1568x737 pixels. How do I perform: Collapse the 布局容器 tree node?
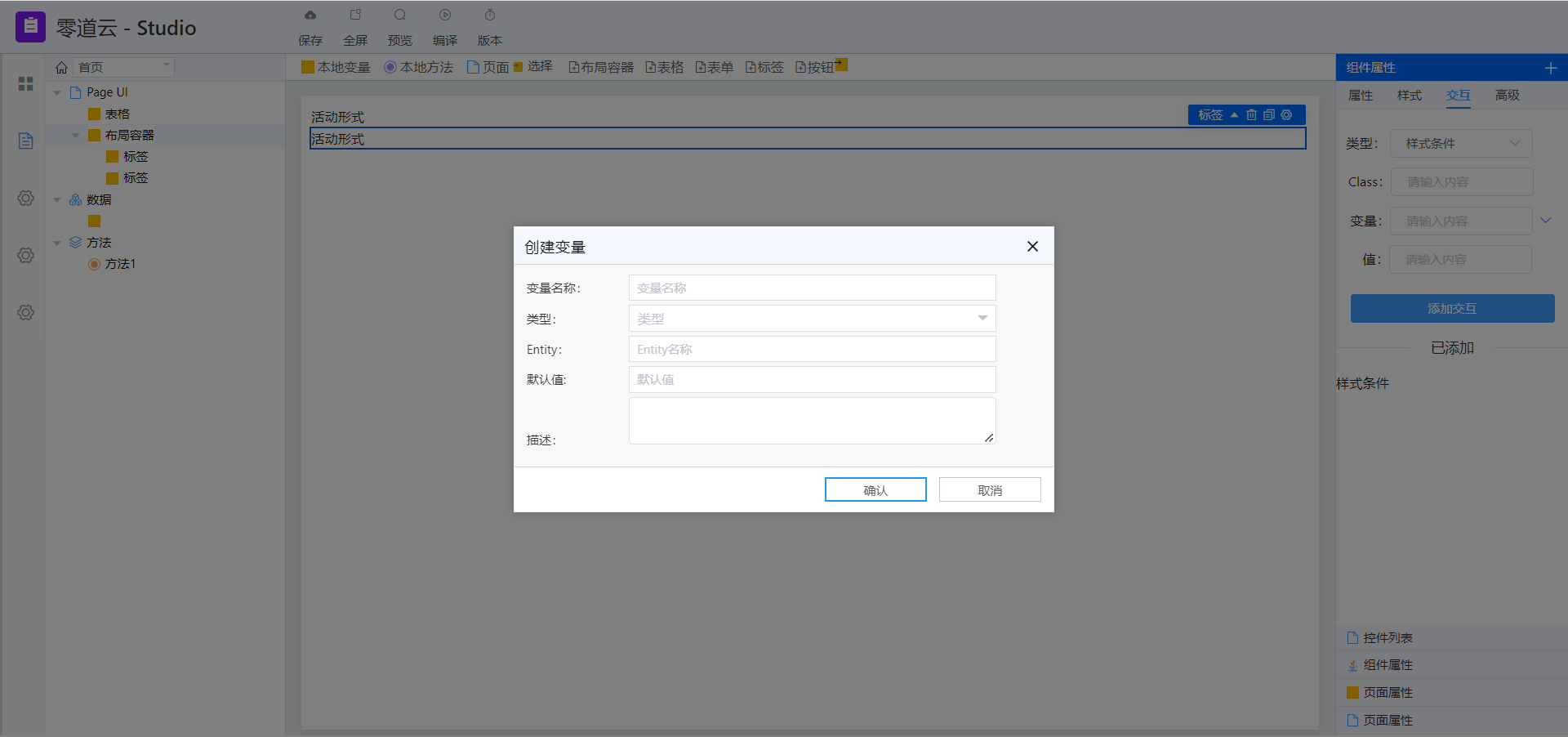[x=75, y=135]
